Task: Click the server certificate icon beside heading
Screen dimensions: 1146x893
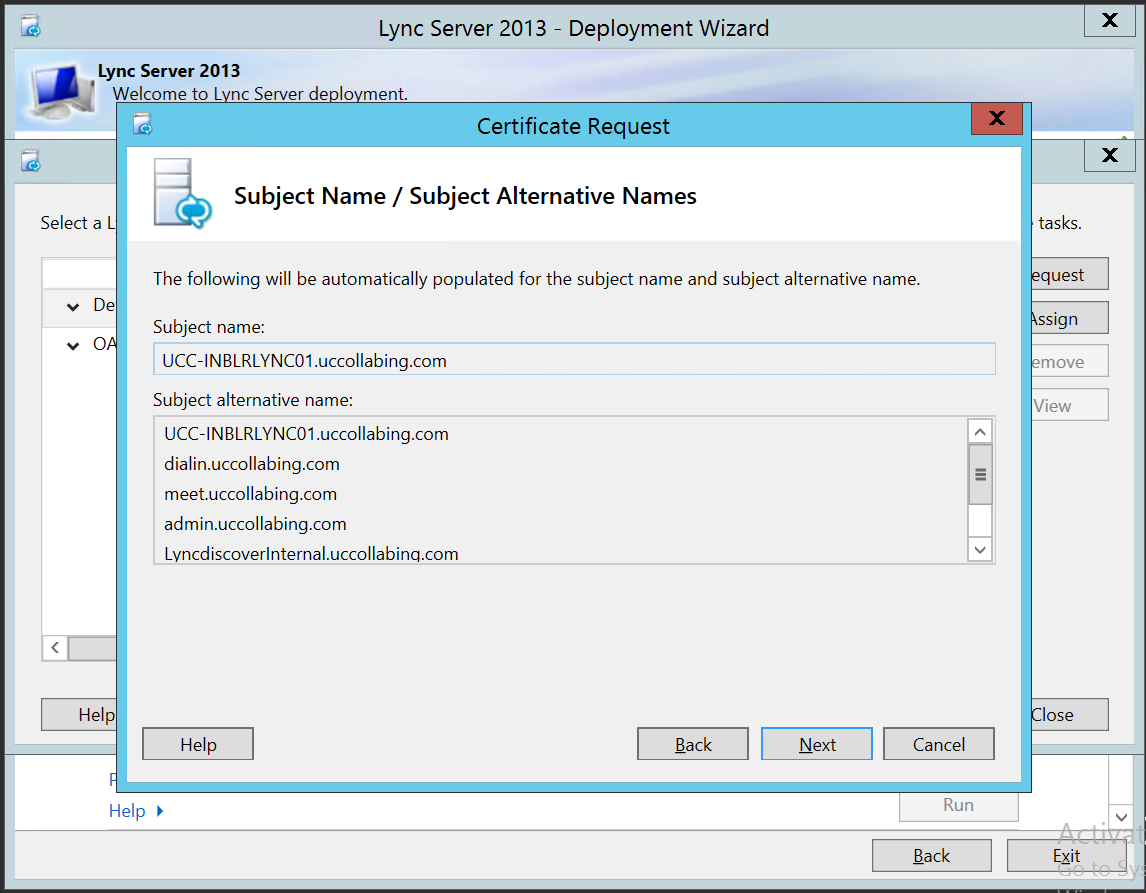Action: 182,194
